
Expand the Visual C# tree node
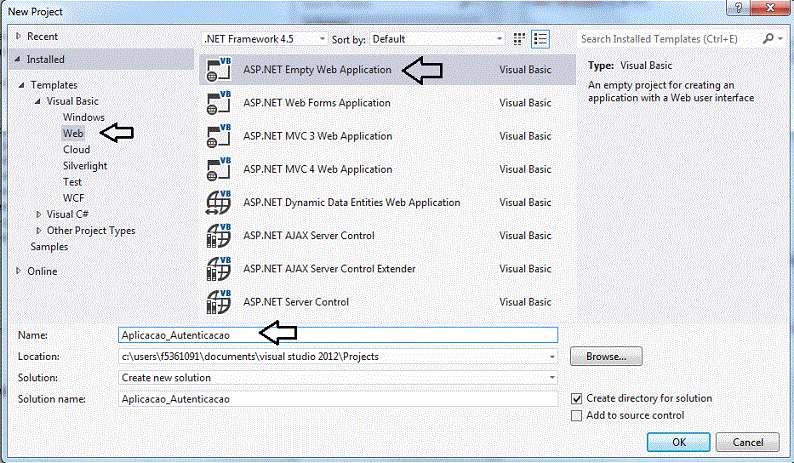pos(38,215)
